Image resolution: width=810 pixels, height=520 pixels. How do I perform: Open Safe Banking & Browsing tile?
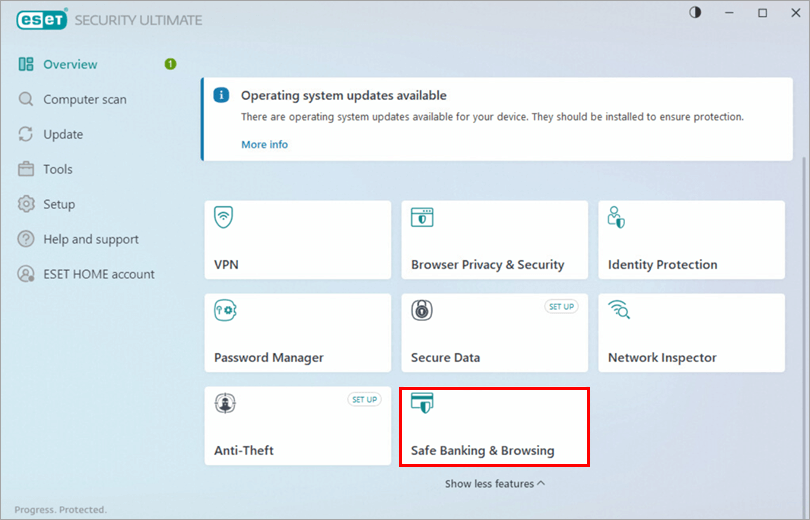[x=494, y=427]
